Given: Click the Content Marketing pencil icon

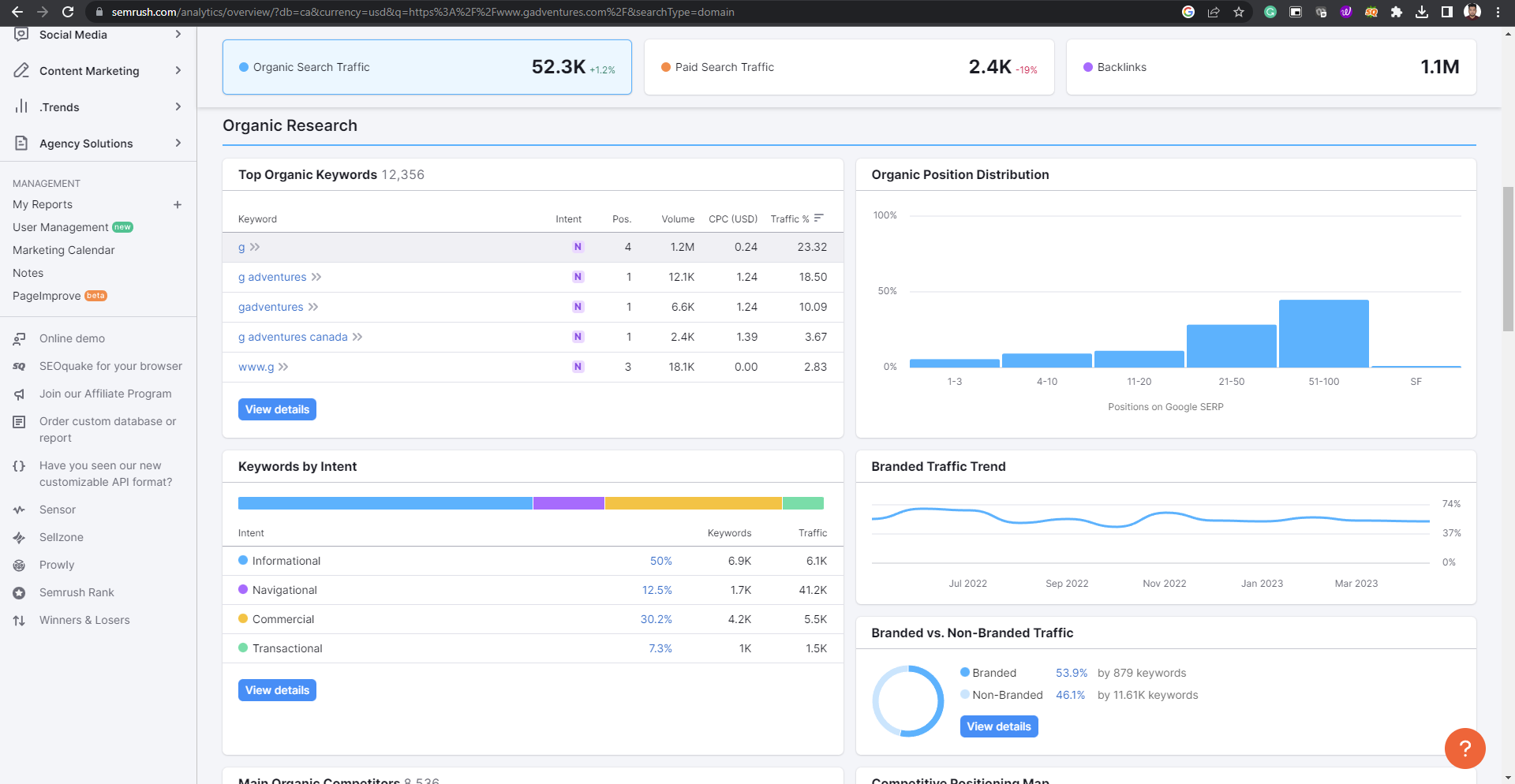Looking at the screenshot, I should pos(21,70).
